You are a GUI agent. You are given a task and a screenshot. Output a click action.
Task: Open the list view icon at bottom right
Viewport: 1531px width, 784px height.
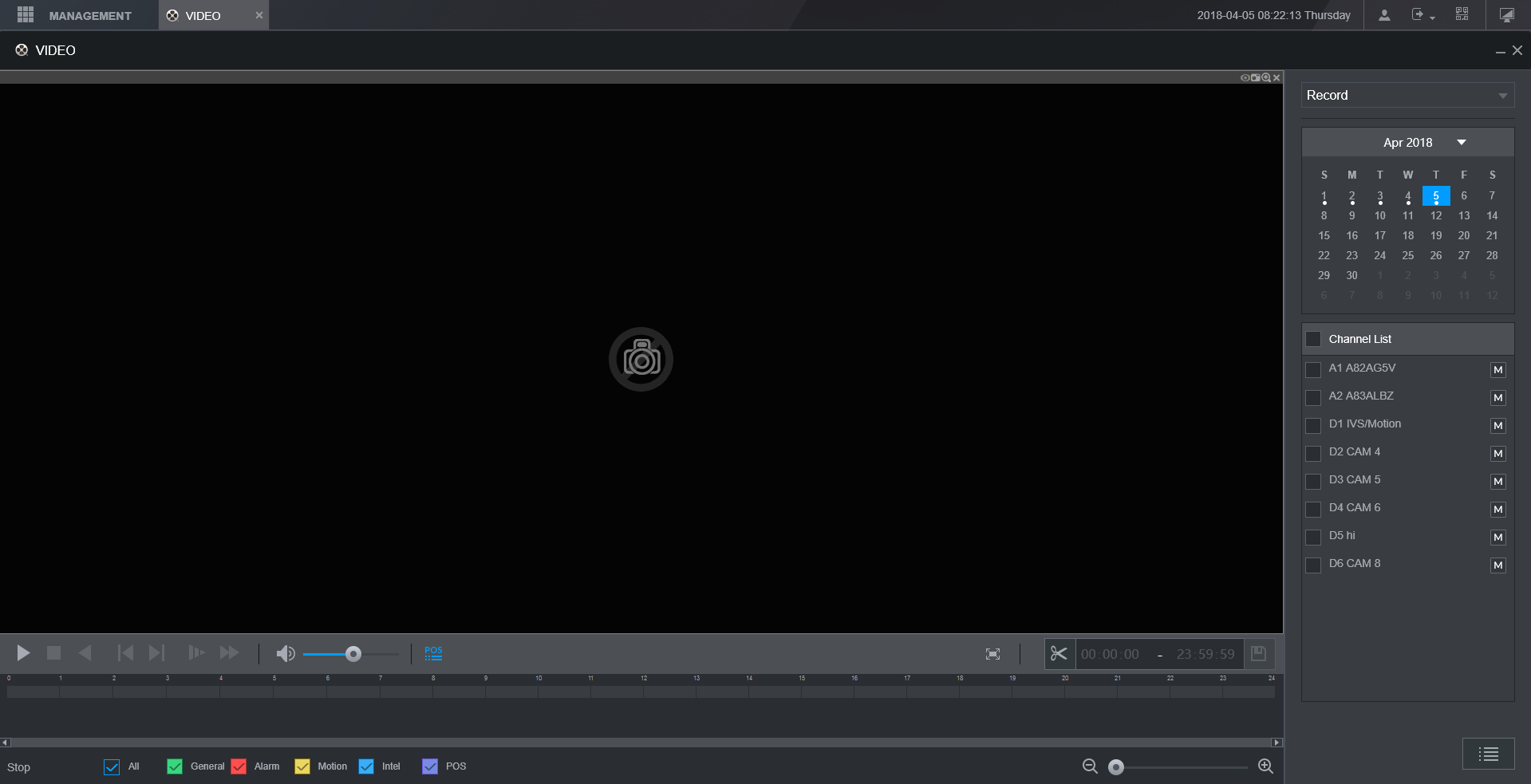pos(1488,754)
